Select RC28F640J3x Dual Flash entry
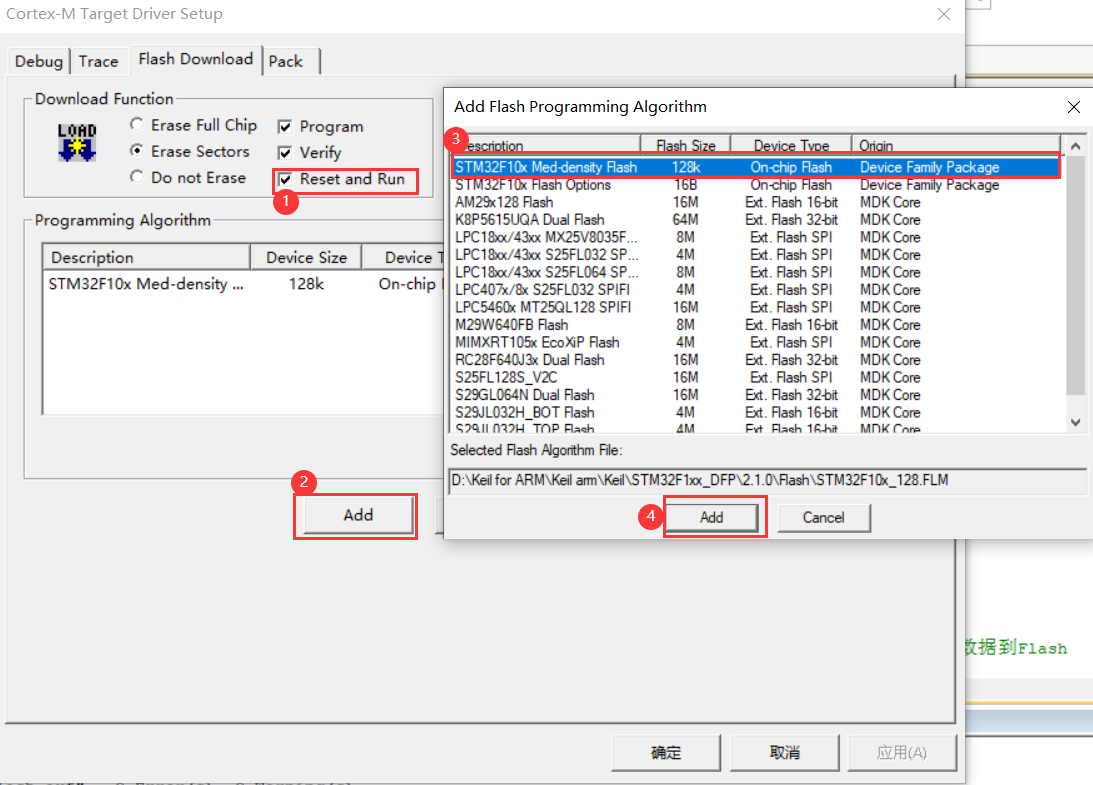 tap(755, 360)
